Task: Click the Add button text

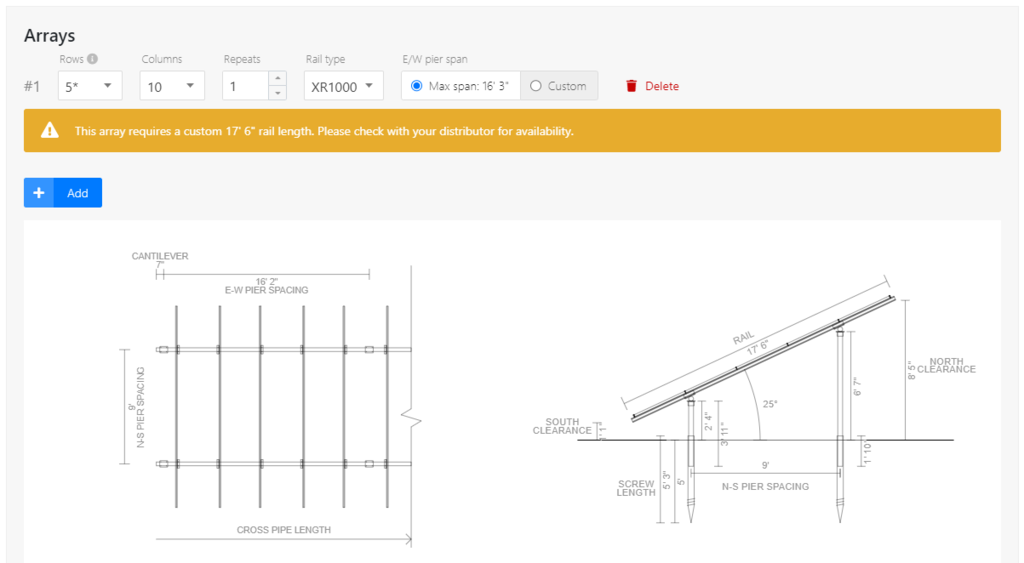Action: [78, 193]
